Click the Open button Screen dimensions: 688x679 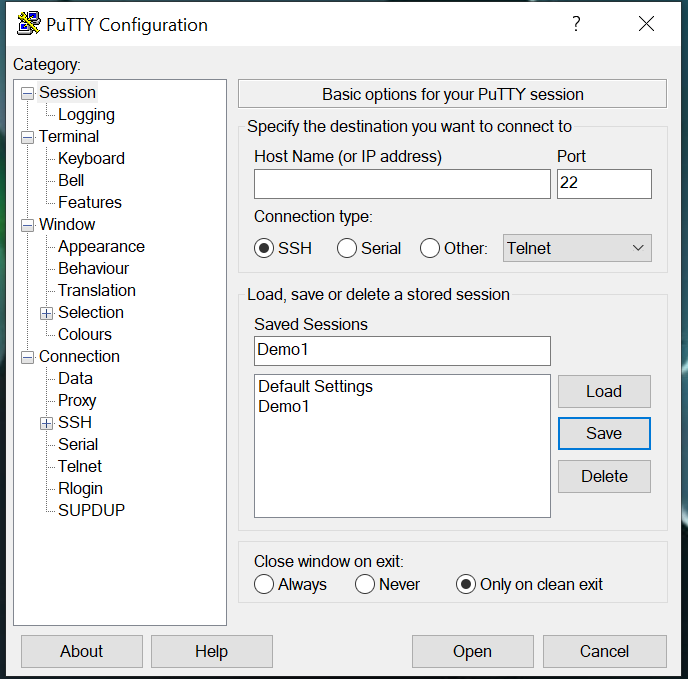click(473, 651)
